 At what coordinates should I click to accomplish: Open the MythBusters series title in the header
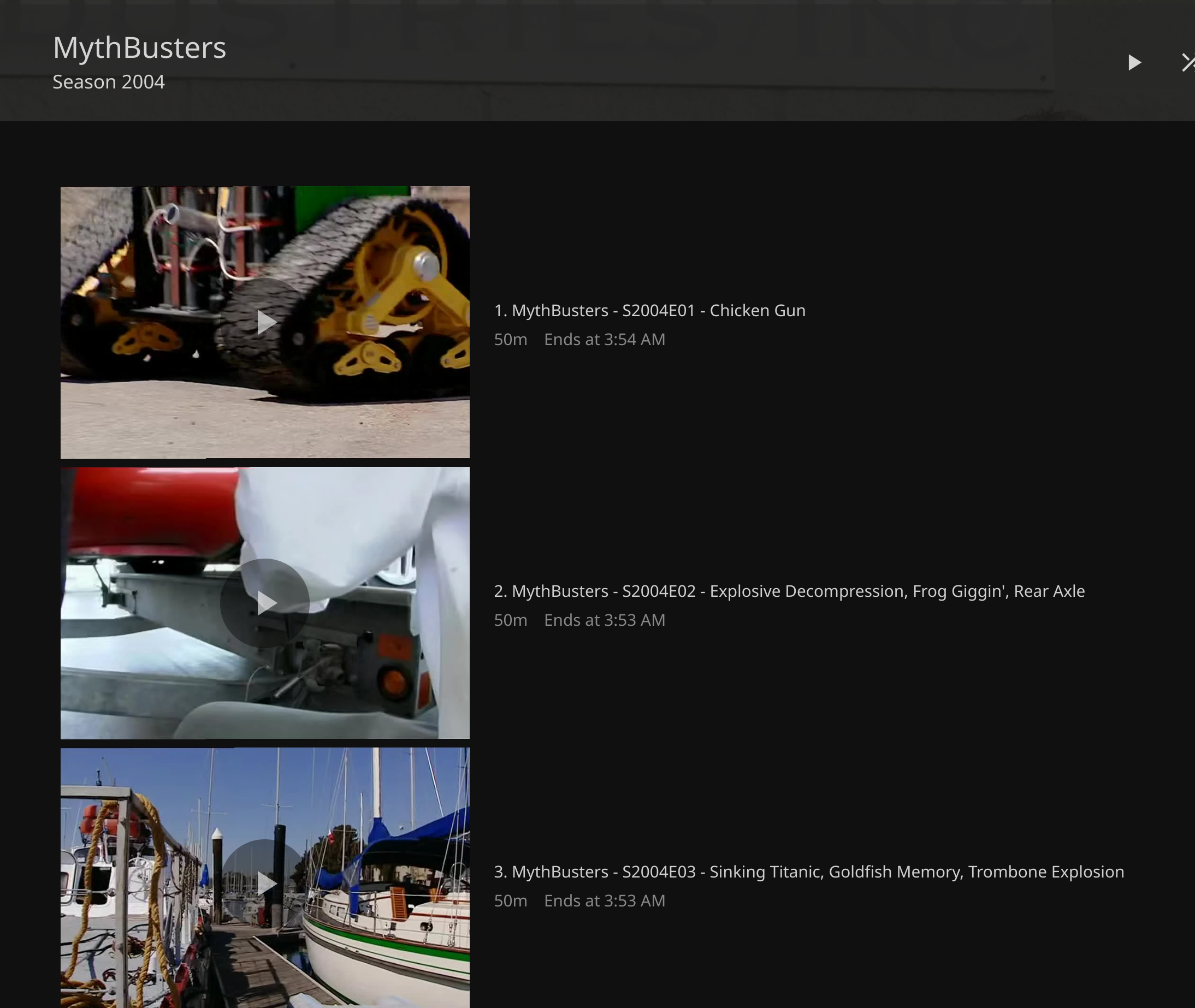coord(139,48)
